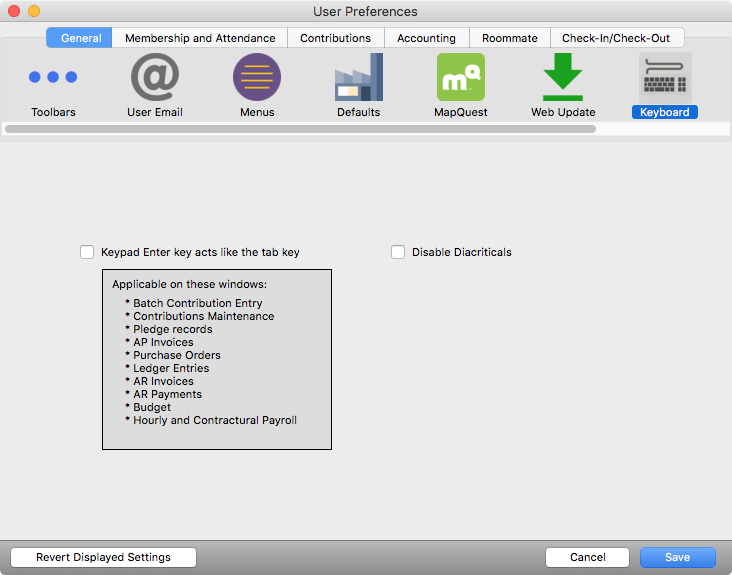Click the Defaults factory icon

coord(358,78)
